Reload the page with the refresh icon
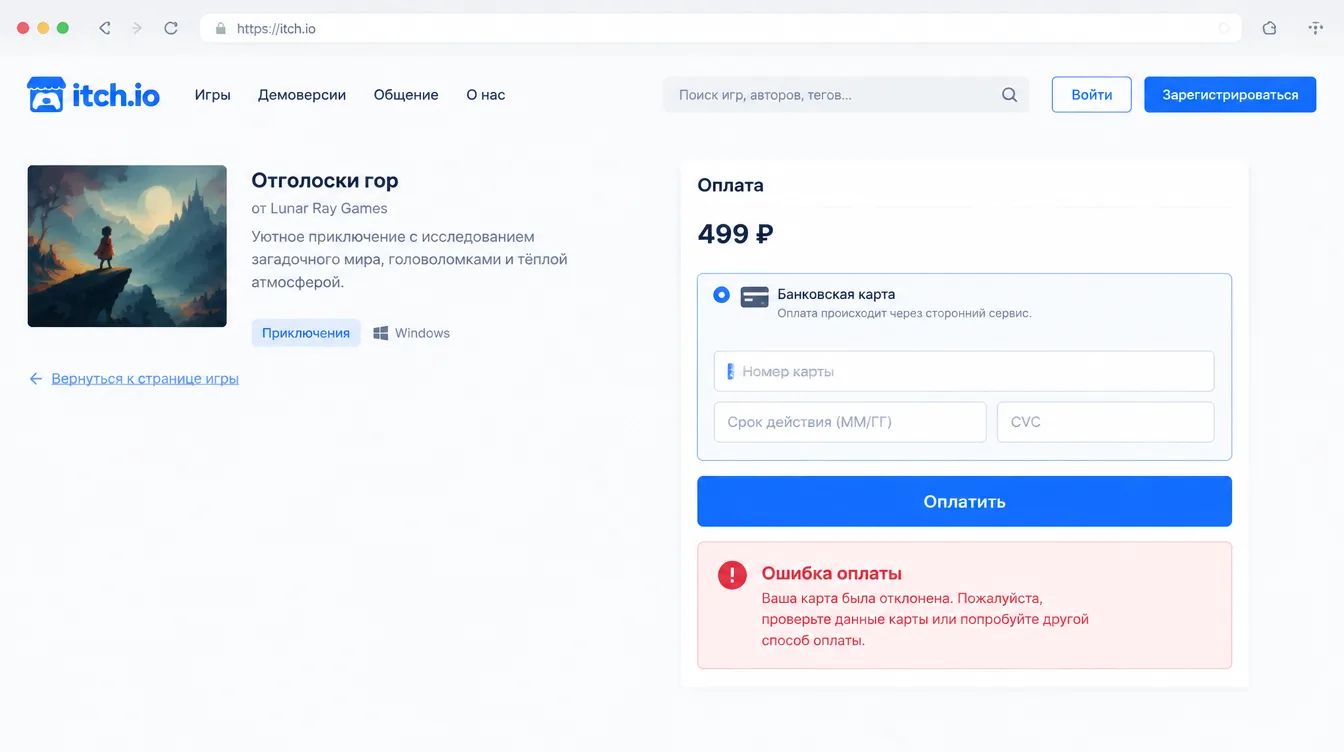The image size is (1344, 752). pos(171,28)
